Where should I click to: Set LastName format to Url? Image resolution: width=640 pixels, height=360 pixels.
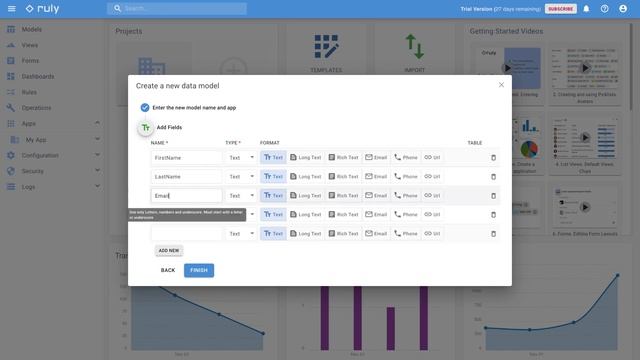click(x=432, y=177)
